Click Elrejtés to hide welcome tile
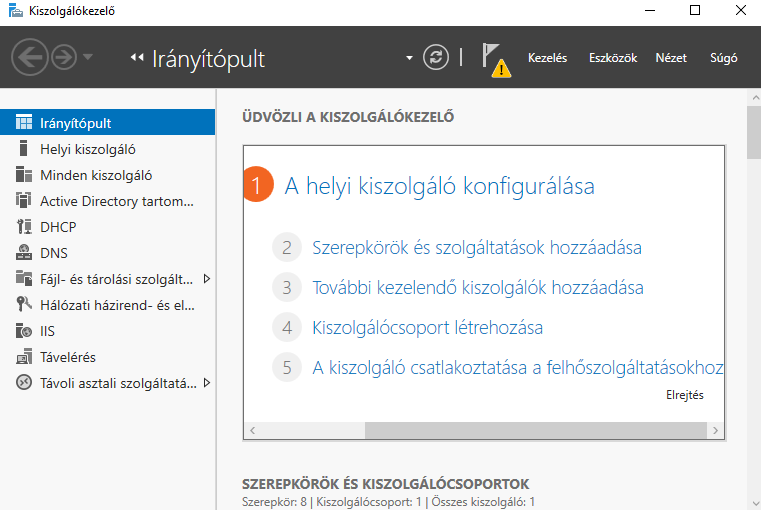761x510 pixels. point(684,395)
